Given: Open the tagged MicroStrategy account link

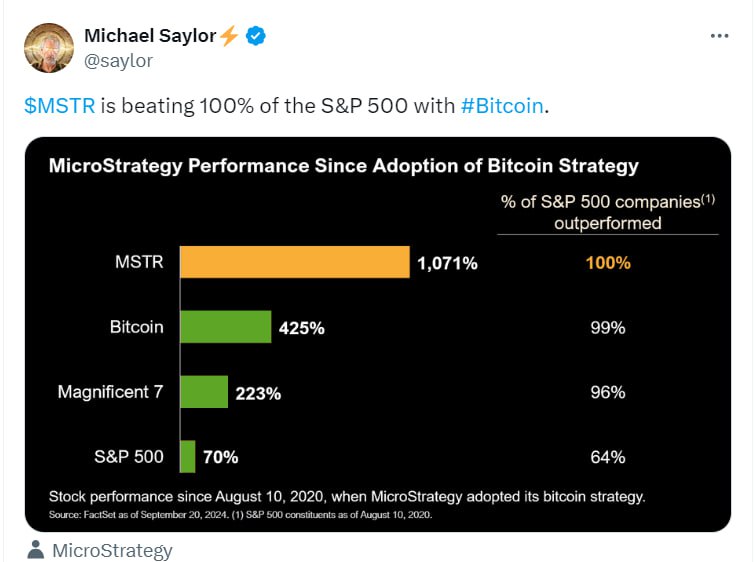Looking at the screenshot, I should (x=112, y=550).
